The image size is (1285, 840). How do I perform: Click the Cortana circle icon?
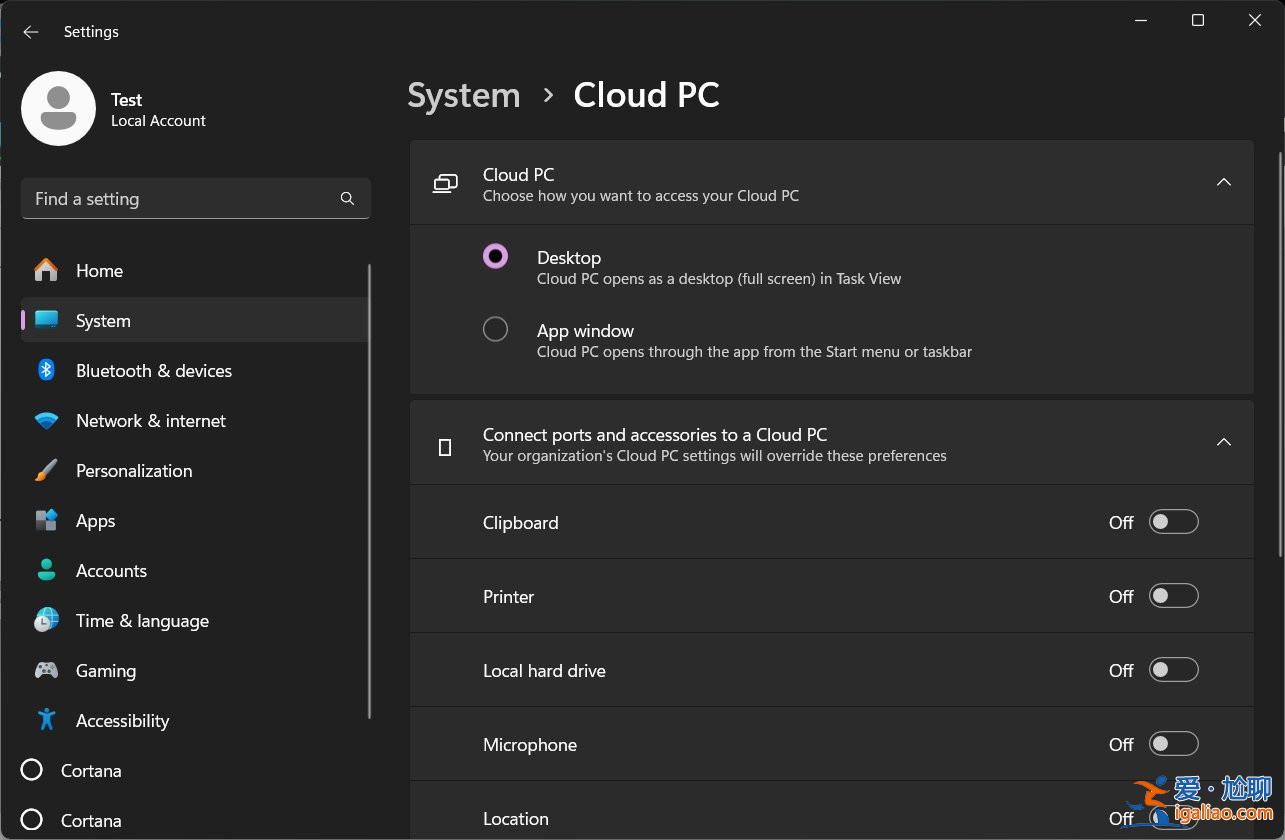tap(31, 770)
